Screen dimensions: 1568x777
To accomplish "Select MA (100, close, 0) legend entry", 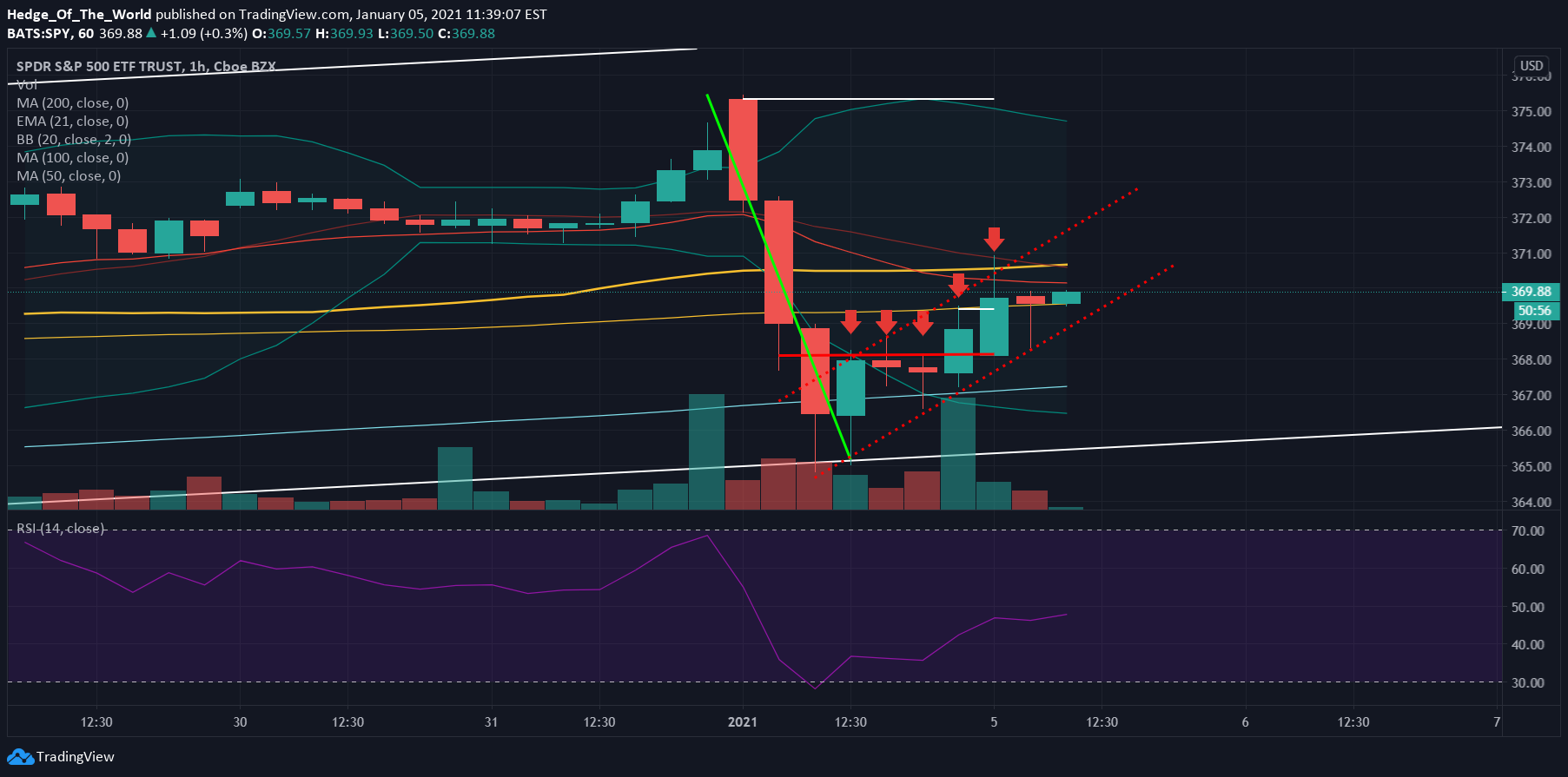I will [x=73, y=158].
